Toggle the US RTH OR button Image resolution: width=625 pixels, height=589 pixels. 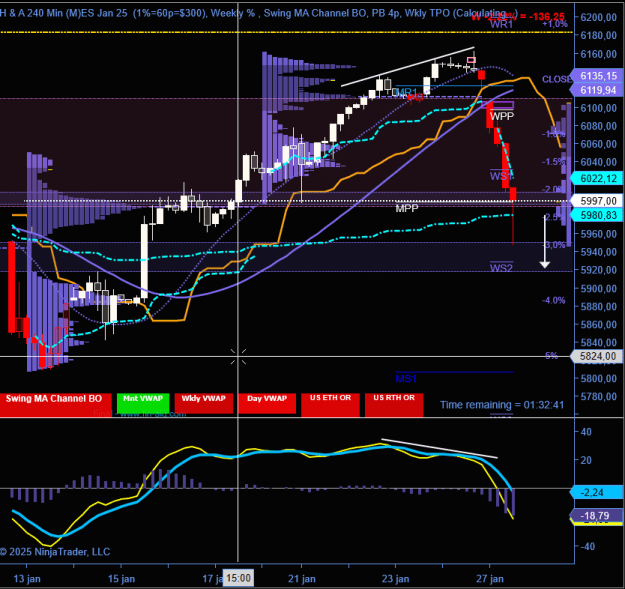click(x=394, y=404)
